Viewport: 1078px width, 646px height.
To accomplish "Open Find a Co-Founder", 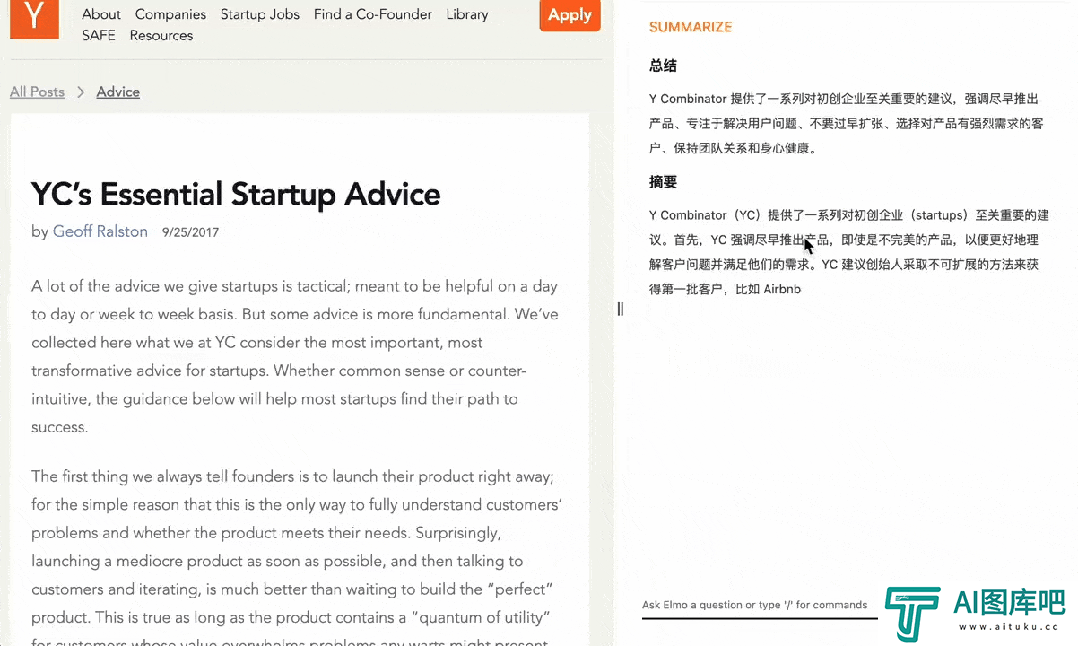I will pyautogui.click(x=373, y=14).
